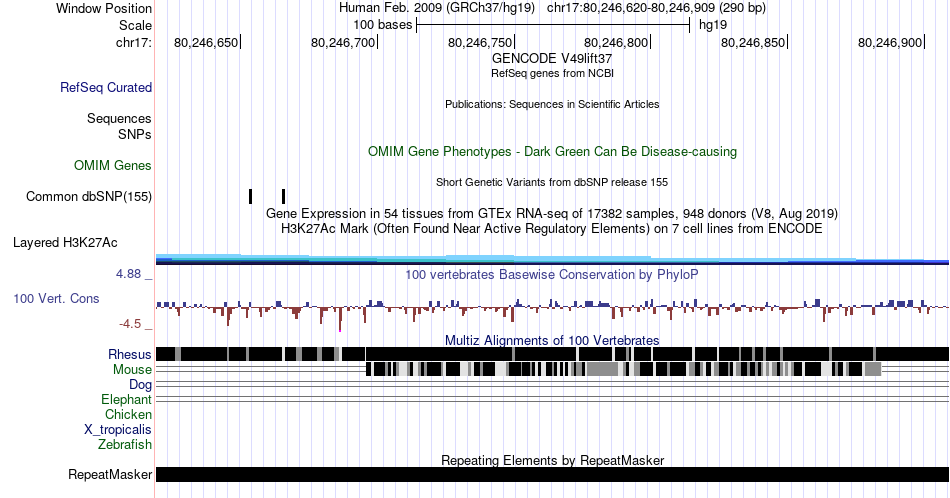Screen dimensions: 950x498
Task: Click the Common dbSNP(155) track label
Action: tap(89, 196)
